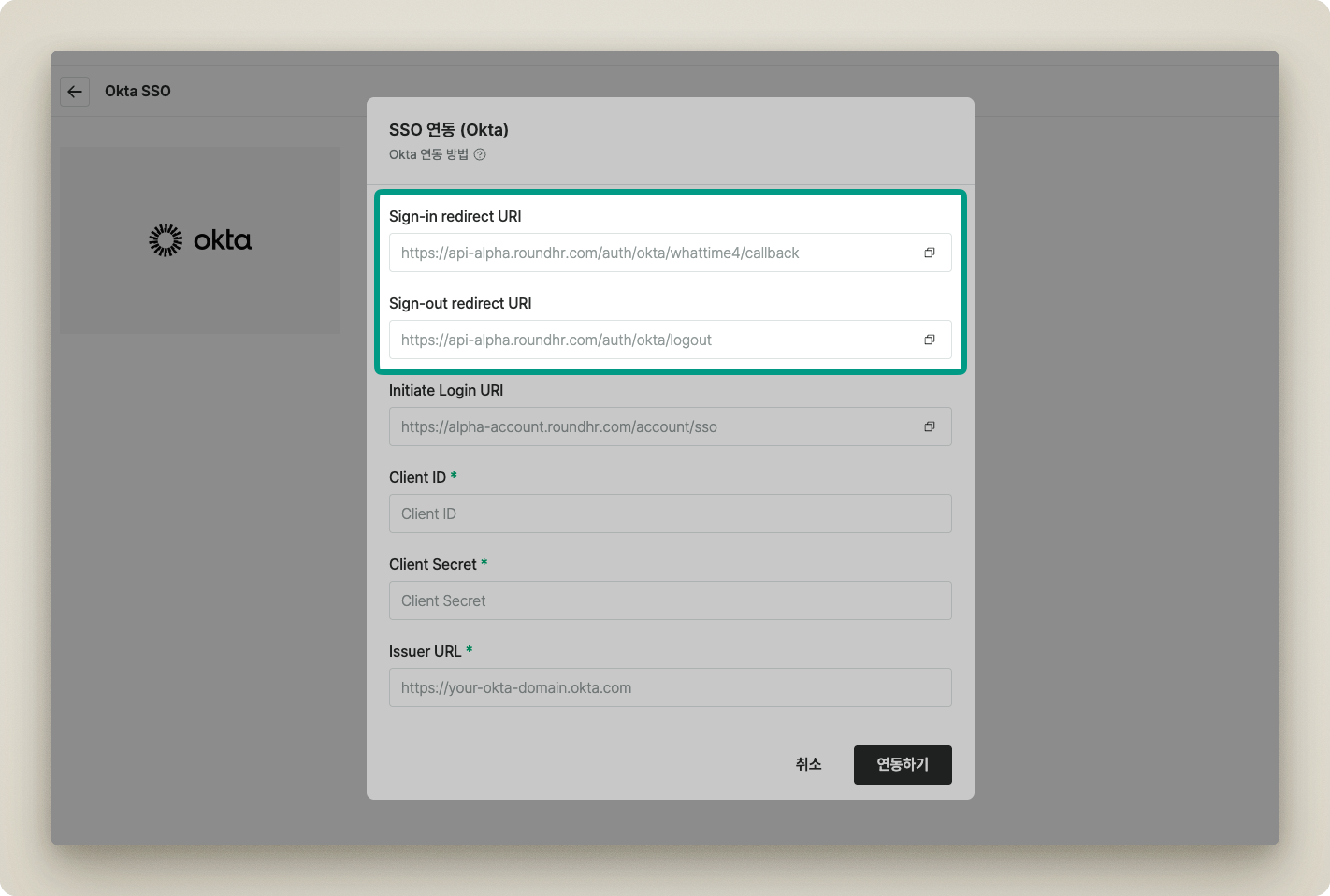
Task: Copy the Initiate Login URI
Action: (929, 426)
